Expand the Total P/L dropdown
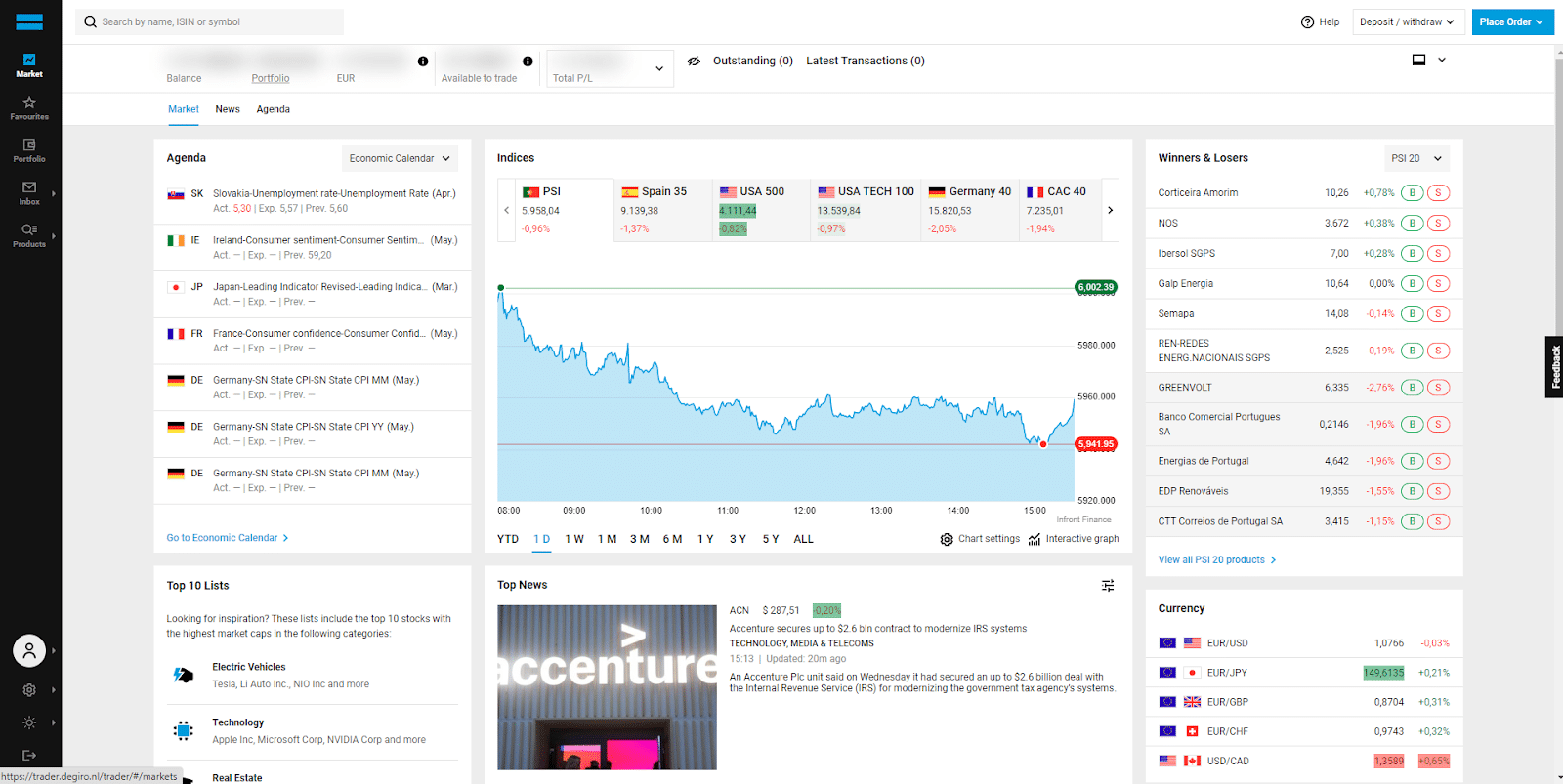The height and width of the screenshot is (784, 1563). click(x=610, y=68)
